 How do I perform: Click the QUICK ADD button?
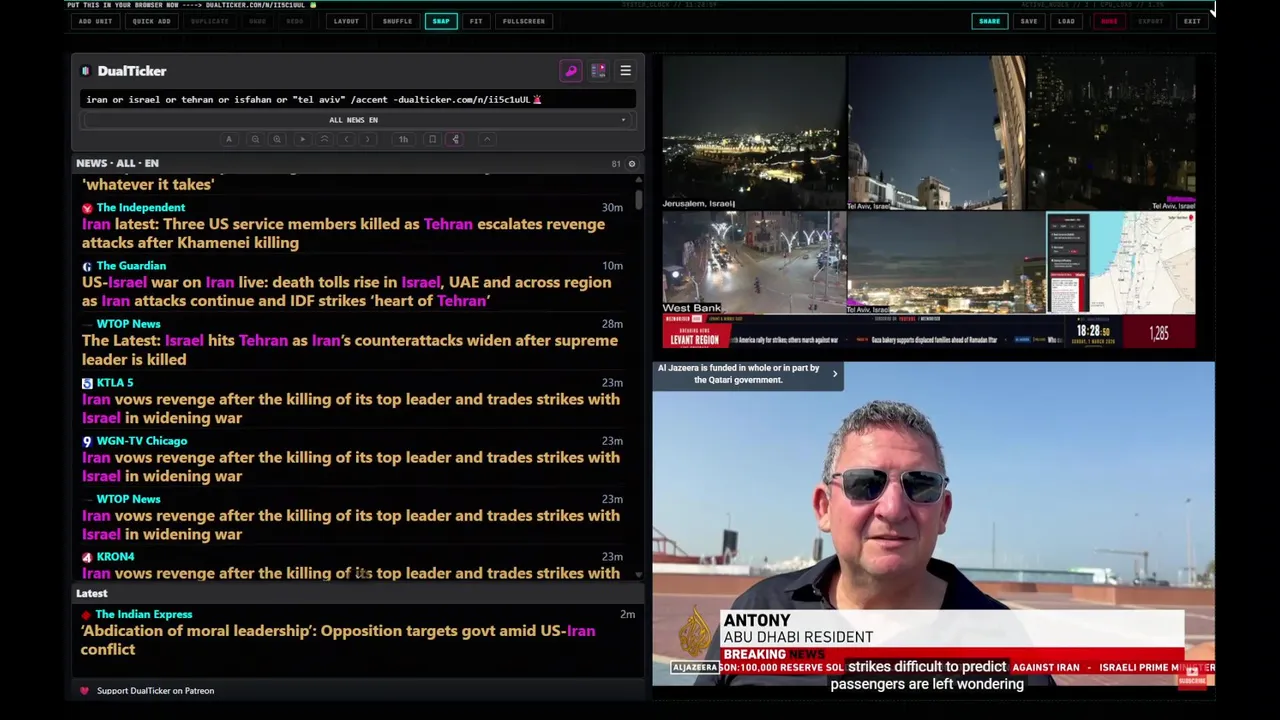coord(151,21)
